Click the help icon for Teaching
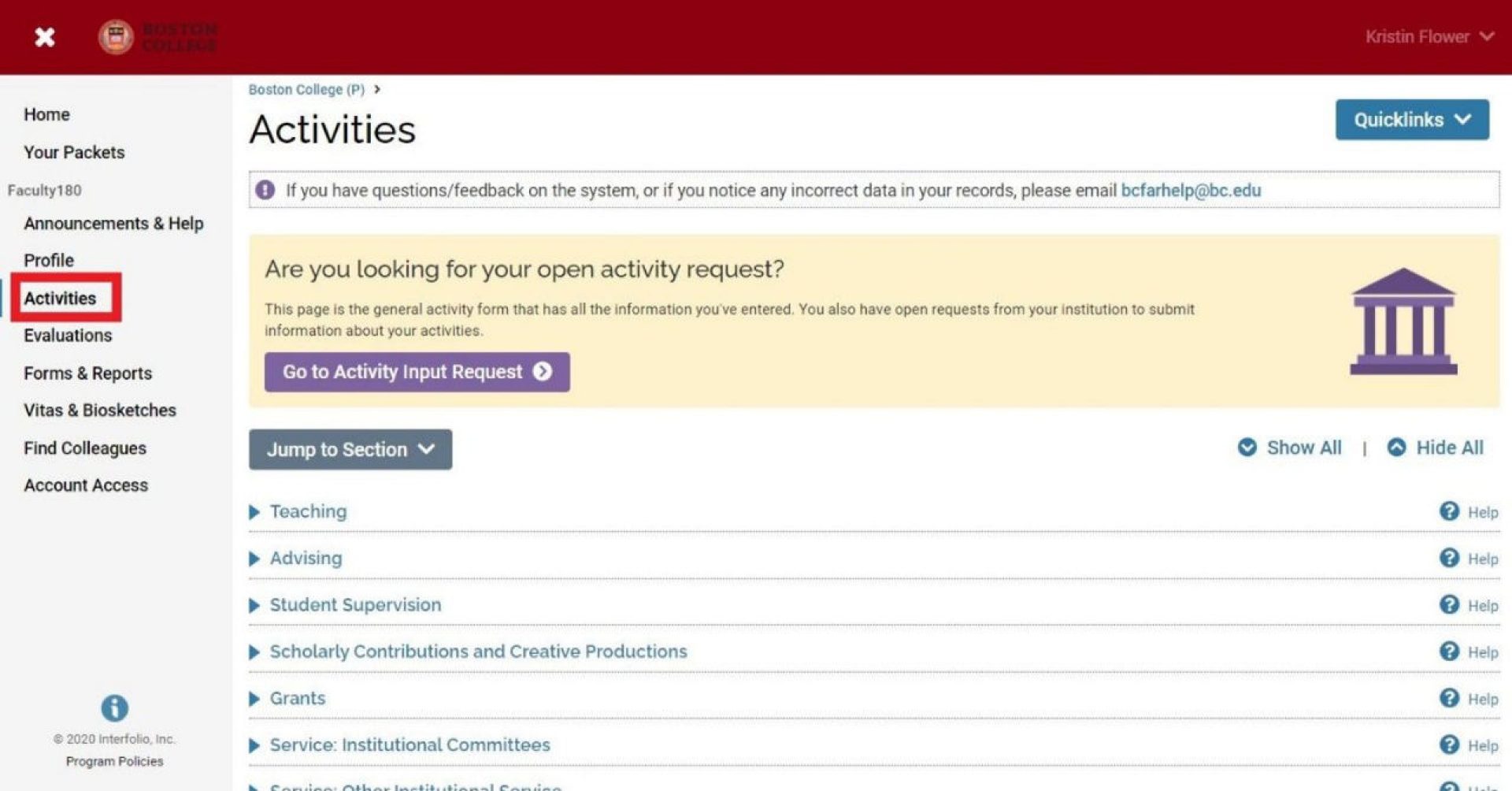 [1449, 511]
